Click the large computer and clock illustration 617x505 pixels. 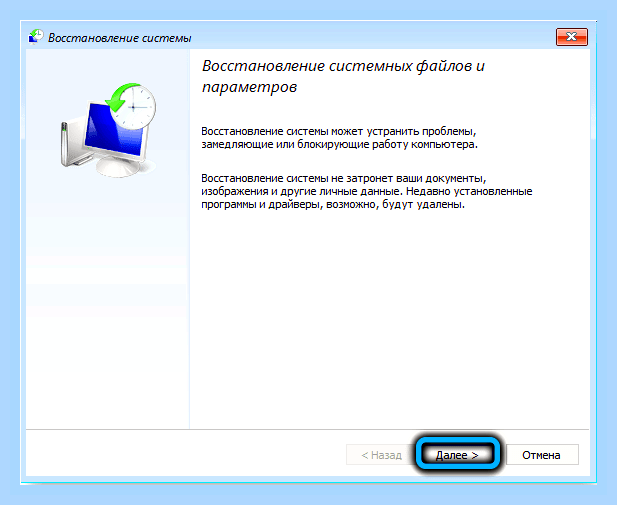[108, 129]
